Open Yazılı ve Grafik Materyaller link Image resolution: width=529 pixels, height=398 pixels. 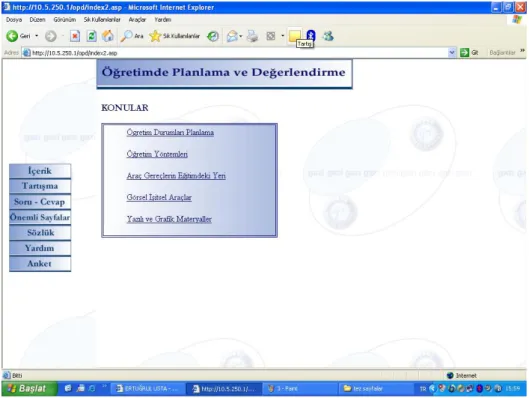click(x=169, y=219)
